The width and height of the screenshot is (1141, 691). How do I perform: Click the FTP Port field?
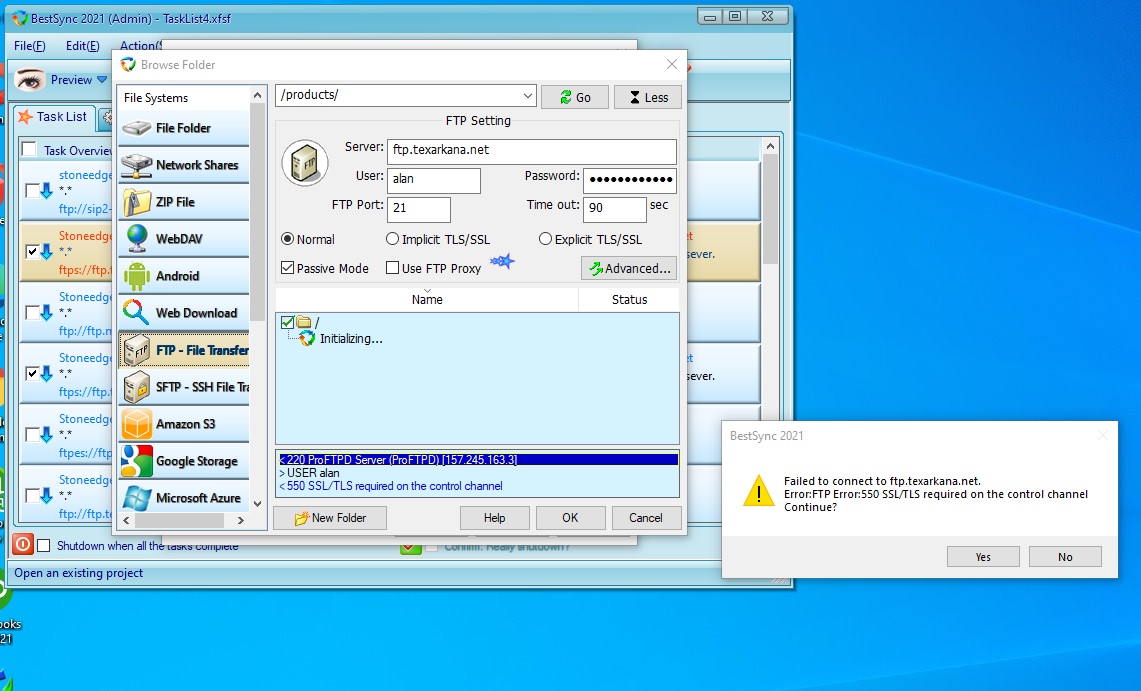click(x=419, y=209)
